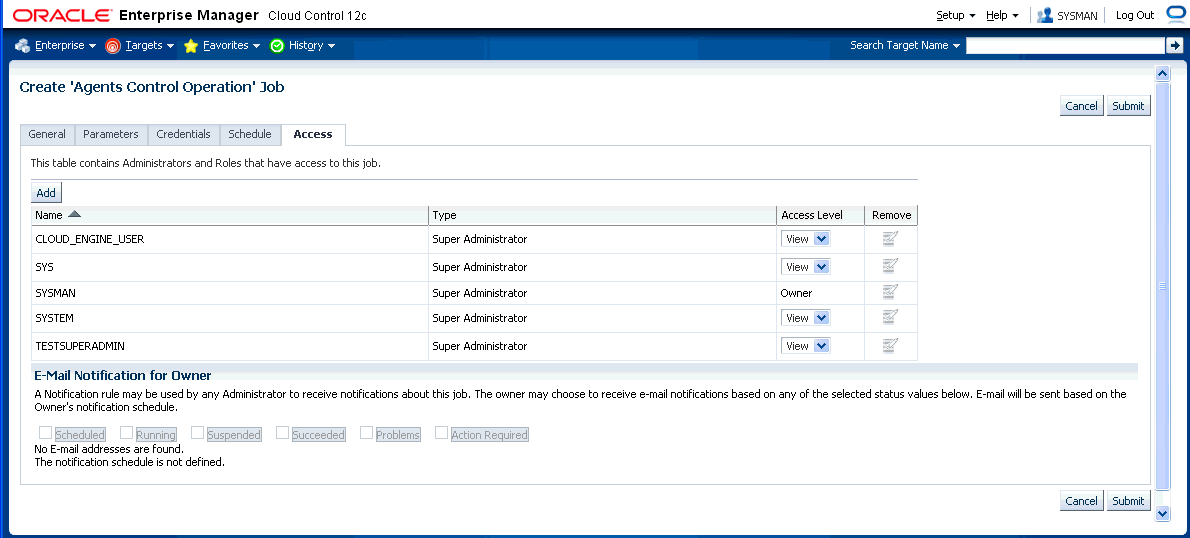Click the search target name input field
Screen dimensions: 1190x538
(1065, 46)
